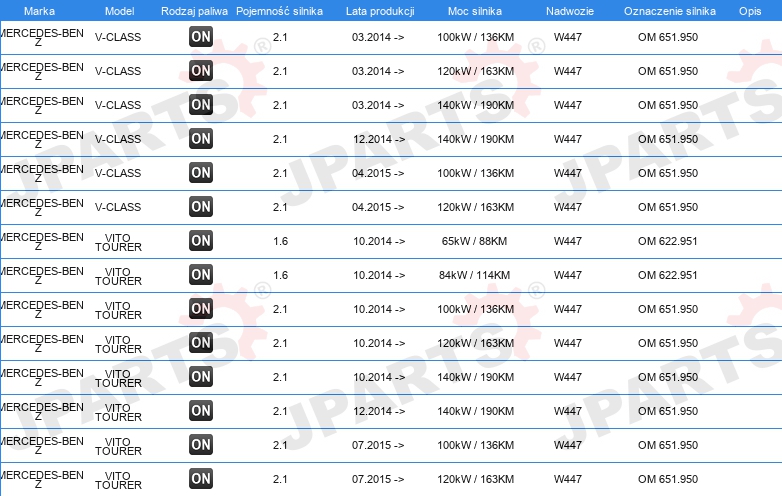Click ON fuel icon for V-CLASS 100kW 03.2014 row
This screenshot has height=496, width=782.
pyautogui.click(x=201, y=37)
